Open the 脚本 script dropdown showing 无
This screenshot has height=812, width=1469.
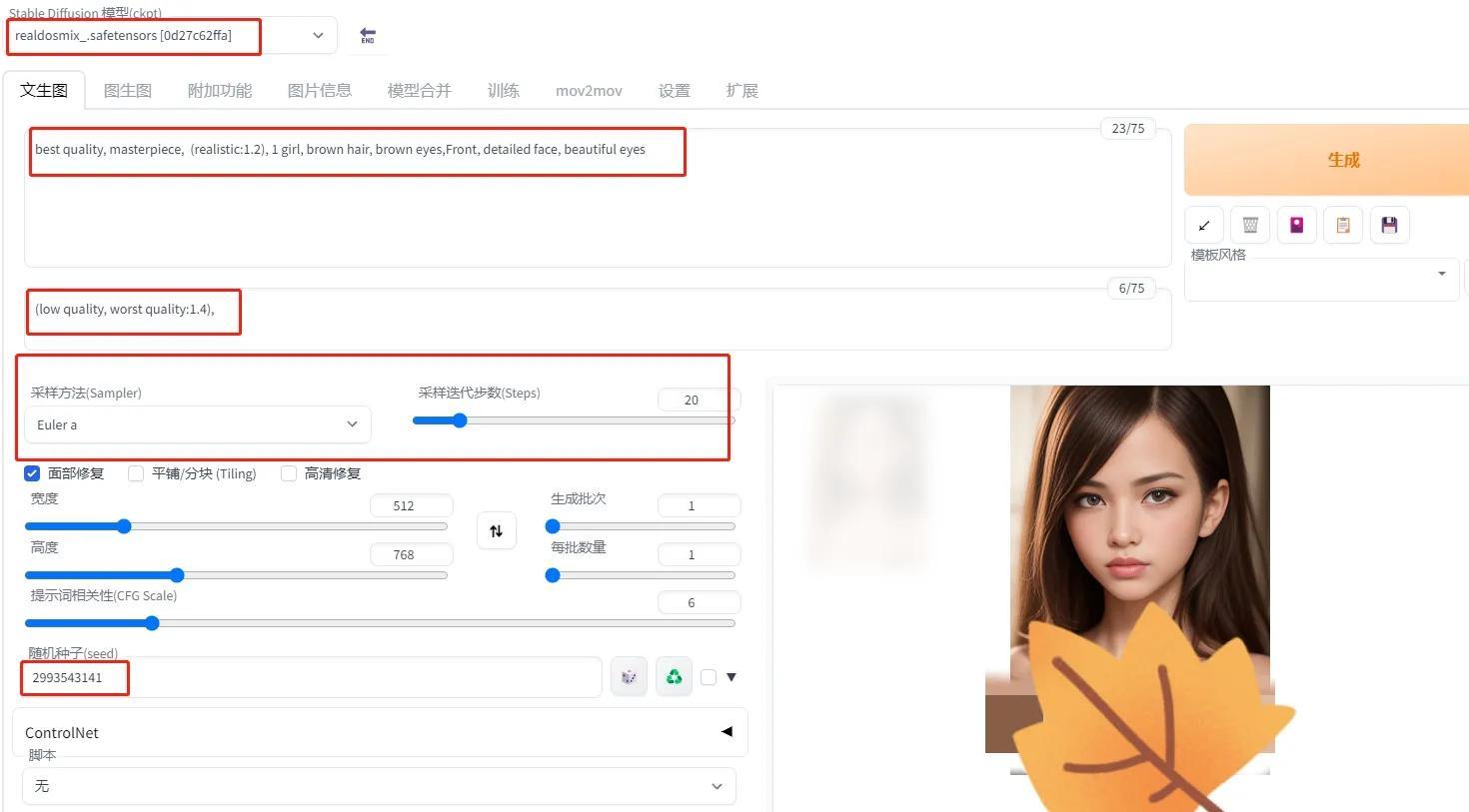coord(380,786)
